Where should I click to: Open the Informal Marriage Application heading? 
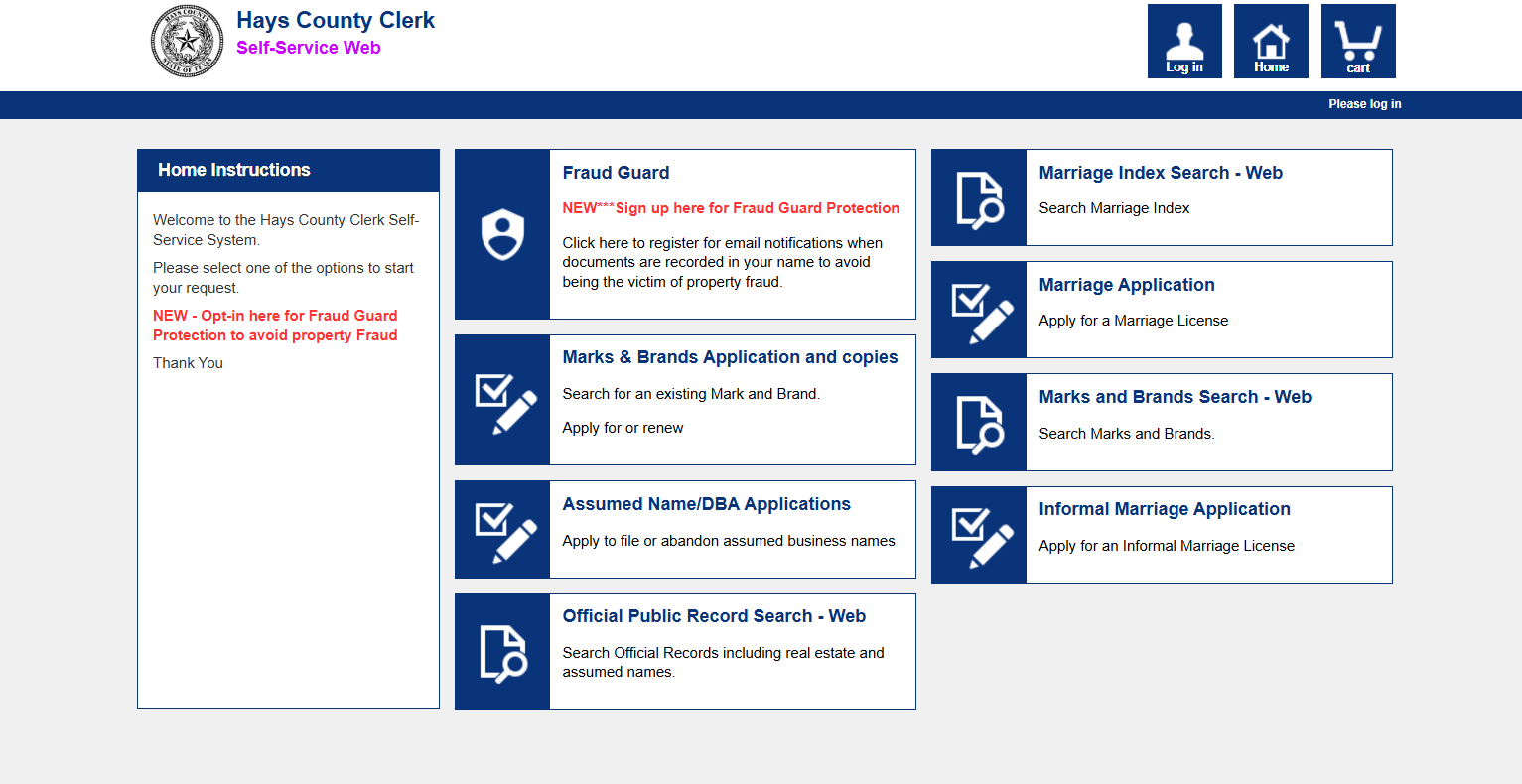point(1165,509)
